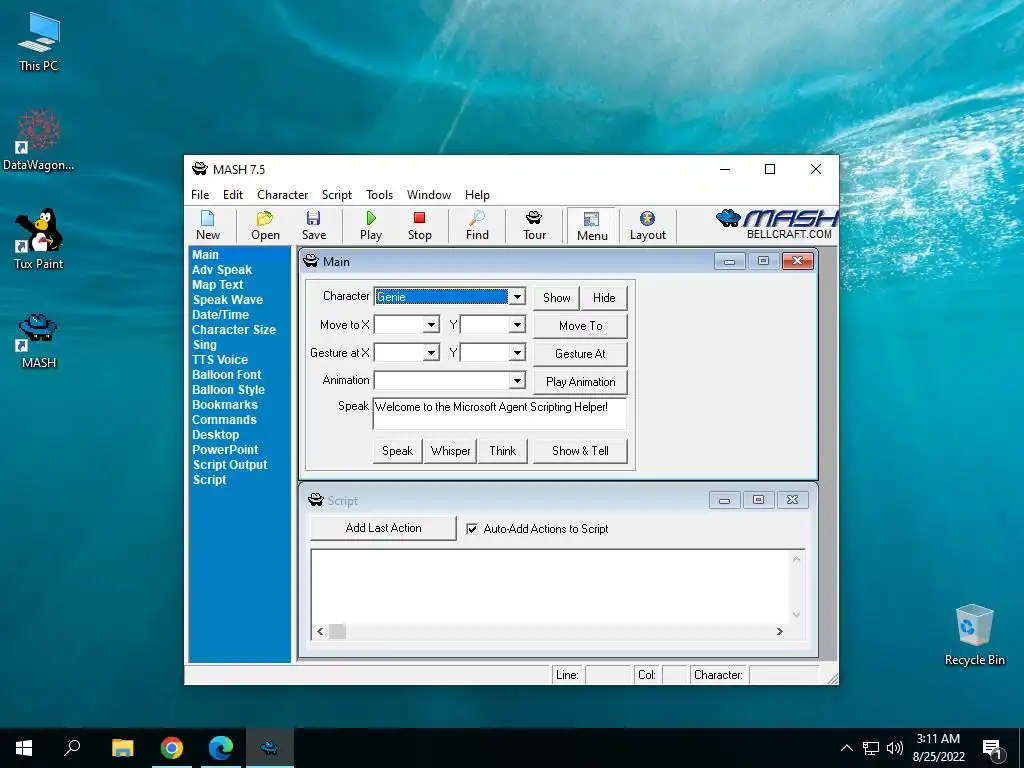The width and height of the screenshot is (1024, 768).
Task: Click into the Speak text field
Action: pyautogui.click(x=500, y=413)
